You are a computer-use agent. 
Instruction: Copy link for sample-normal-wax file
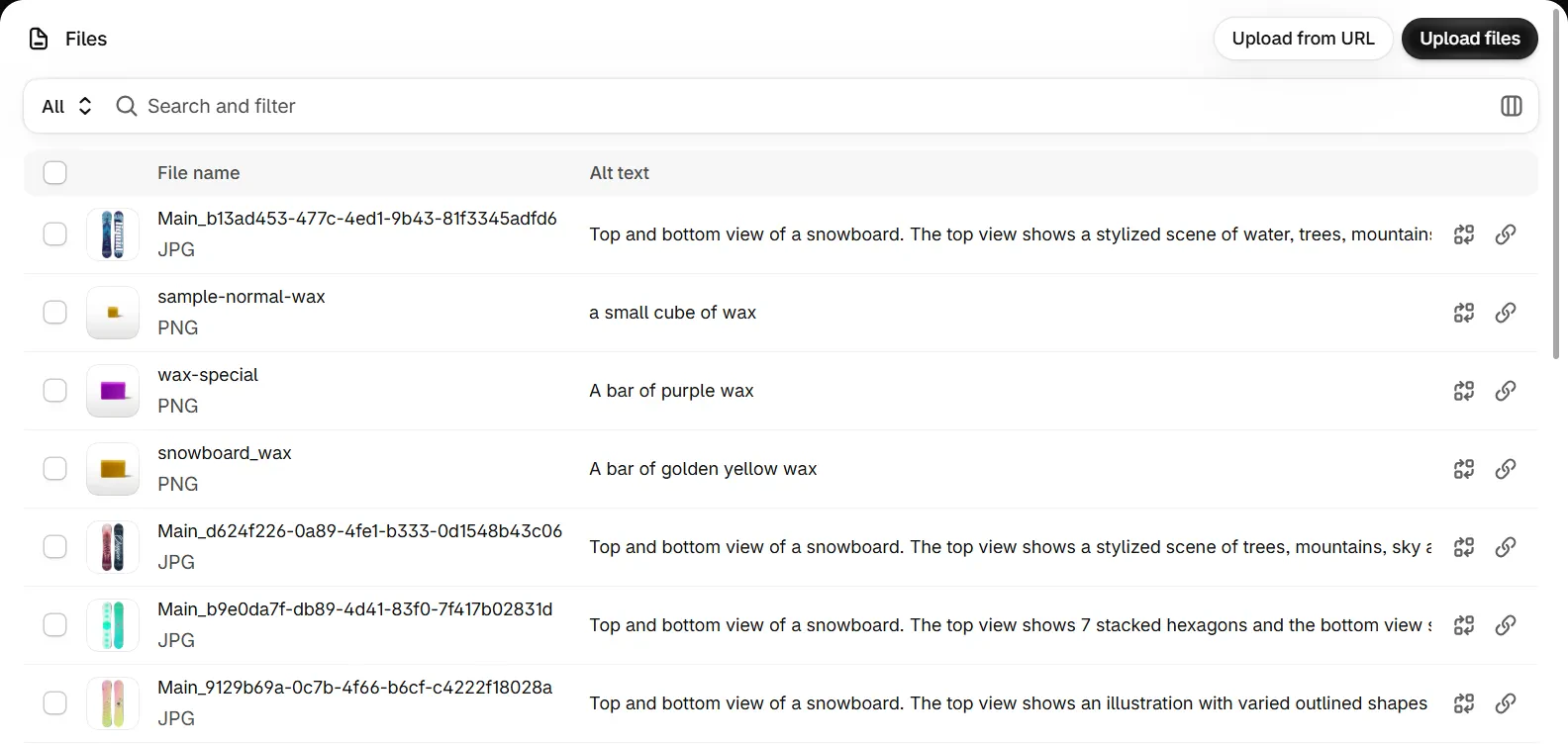(x=1505, y=313)
